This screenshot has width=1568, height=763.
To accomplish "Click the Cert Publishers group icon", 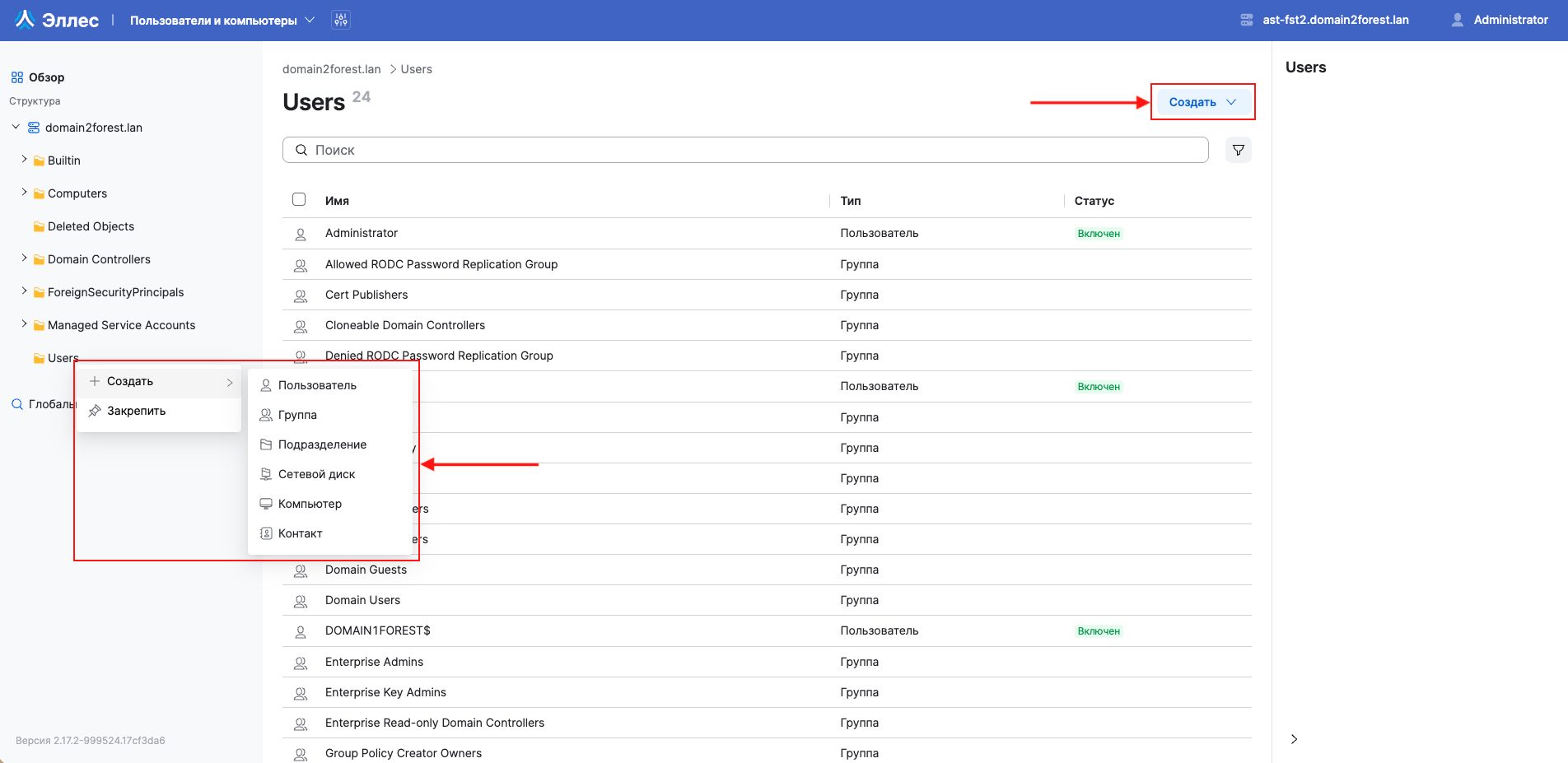I will pyautogui.click(x=301, y=295).
